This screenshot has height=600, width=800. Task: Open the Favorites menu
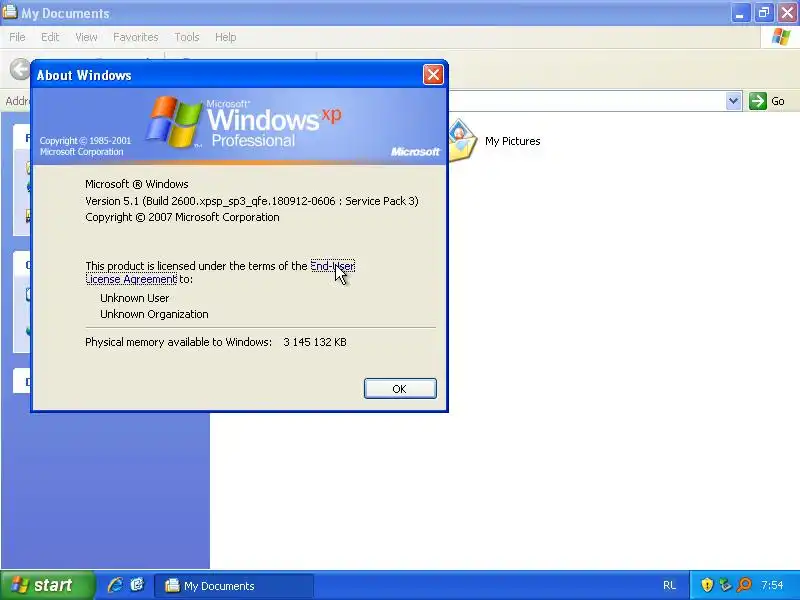pyautogui.click(x=136, y=37)
